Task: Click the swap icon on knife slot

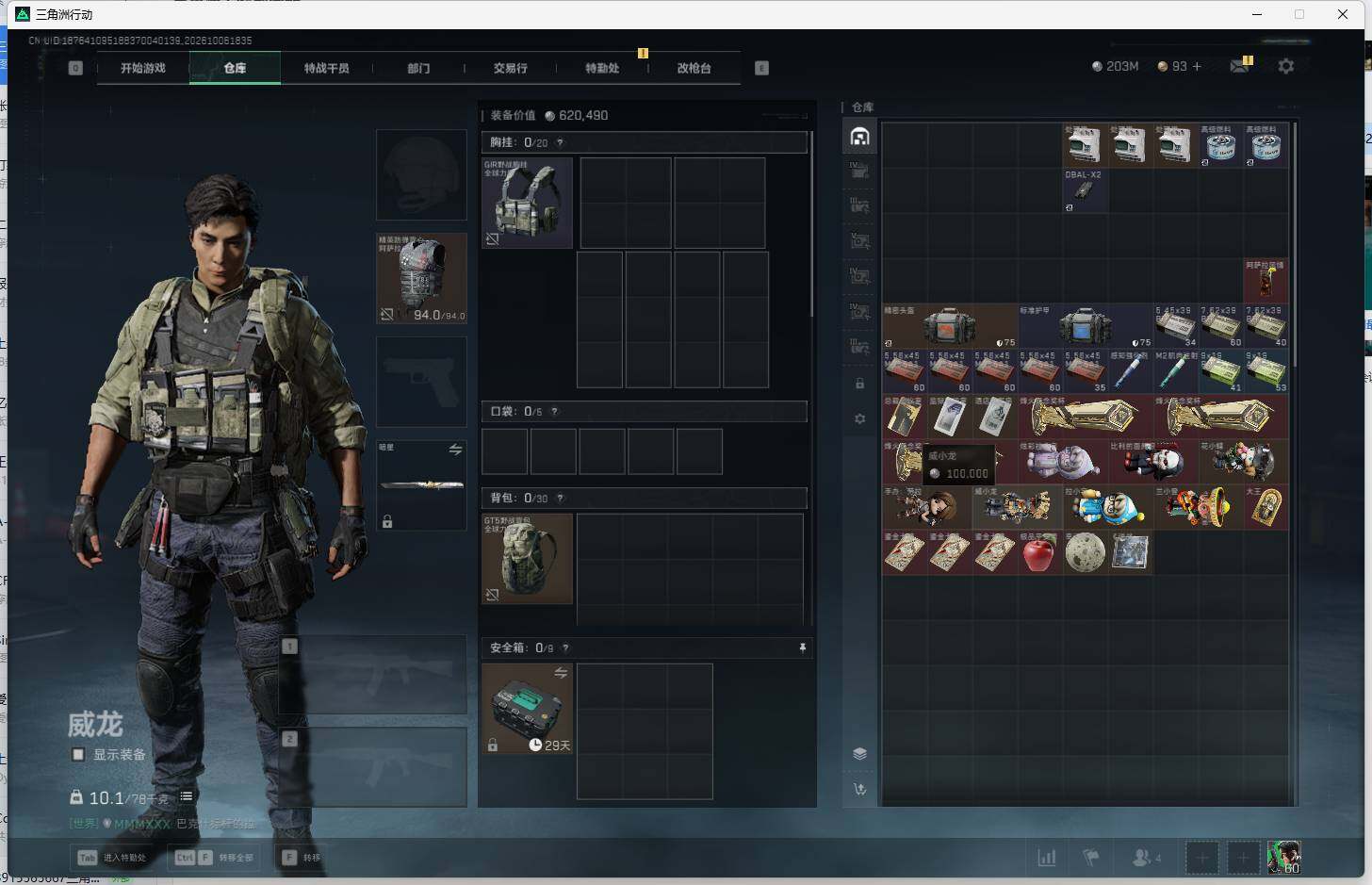Action: pyautogui.click(x=455, y=450)
